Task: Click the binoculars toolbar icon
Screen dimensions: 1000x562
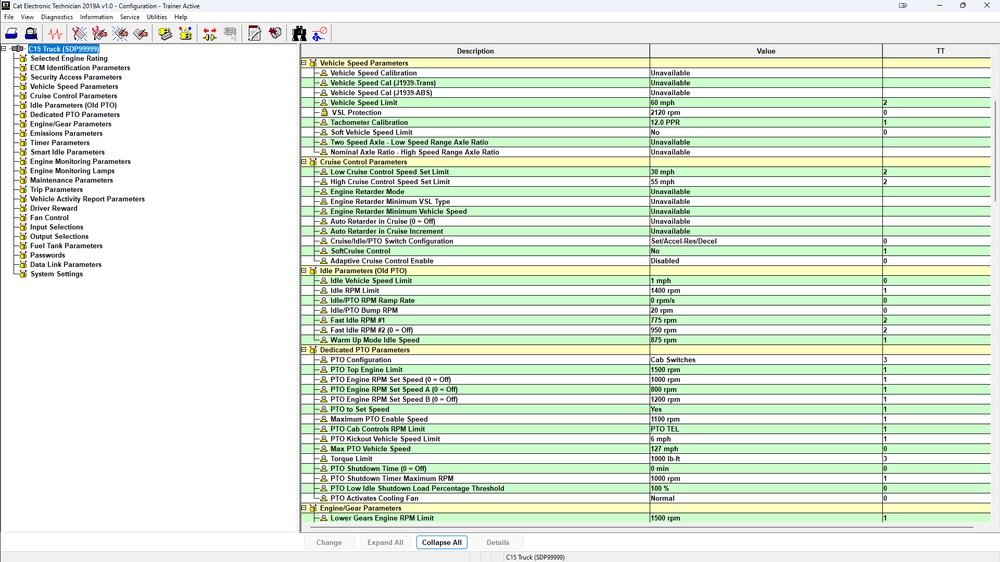Action: (x=299, y=33)
